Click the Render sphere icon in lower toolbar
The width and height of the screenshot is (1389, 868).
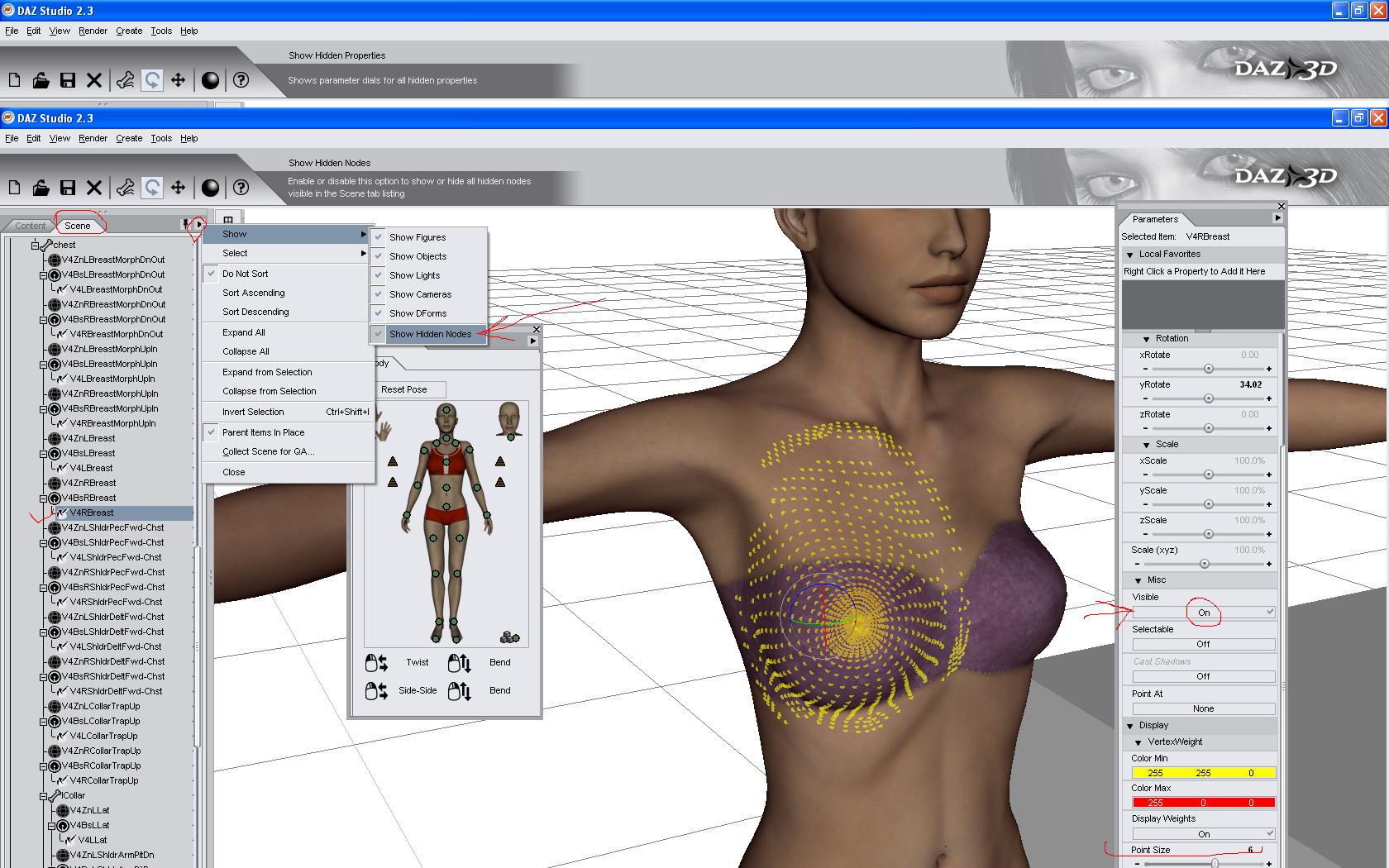(x=211, y=188)
